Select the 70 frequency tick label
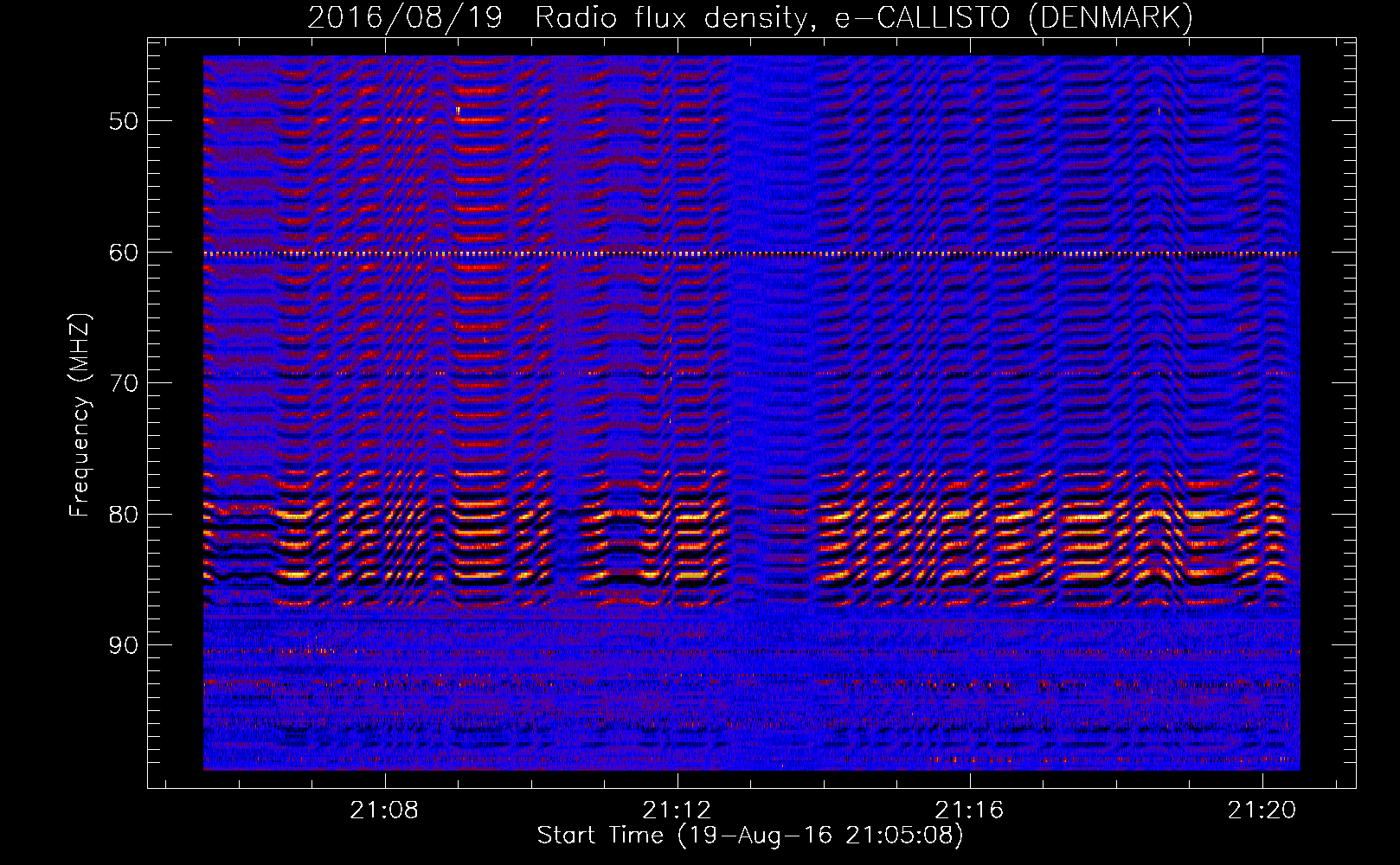This screenshot has height=865, width=1400. tap(124, 383)
